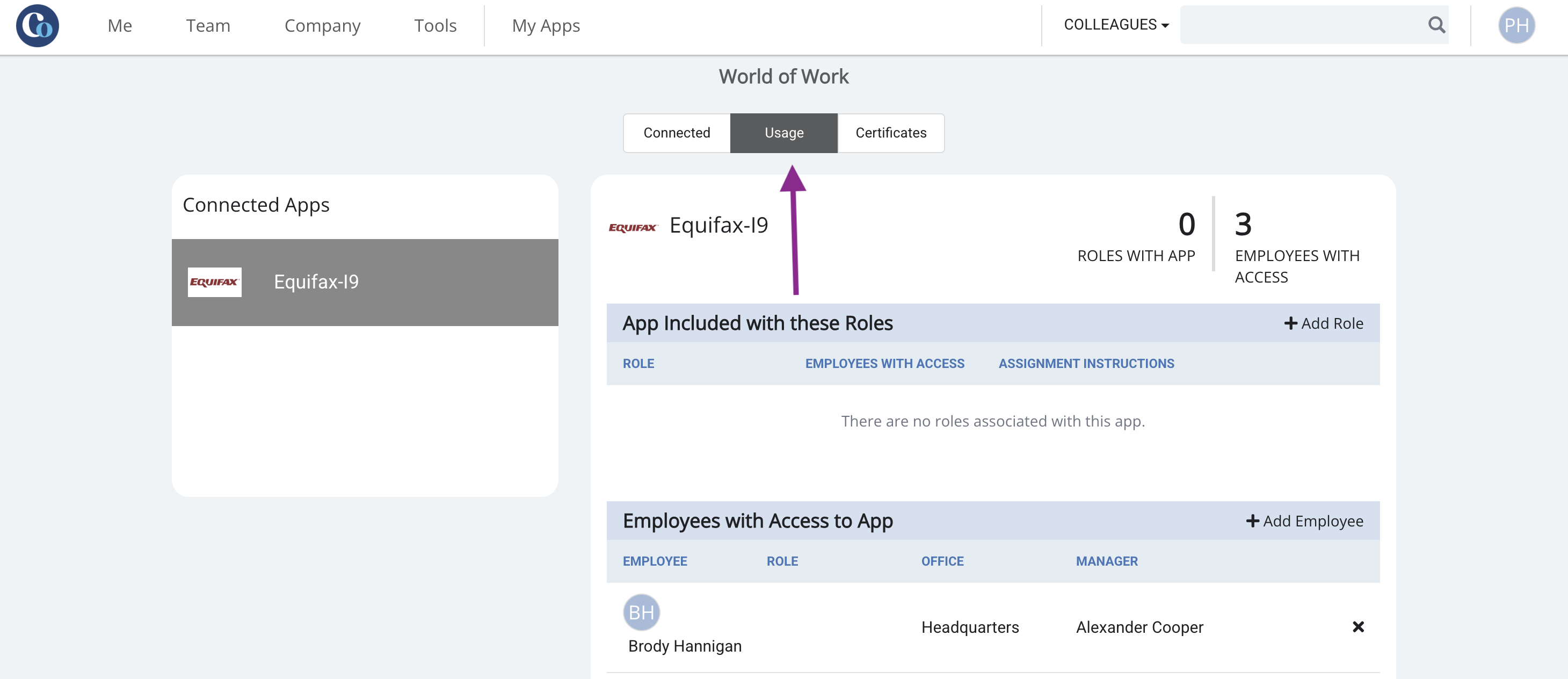This screenshot has height=679, width=1568.
Task: Click the plus Add Employee button
Action: click(x=1304, y=521)
